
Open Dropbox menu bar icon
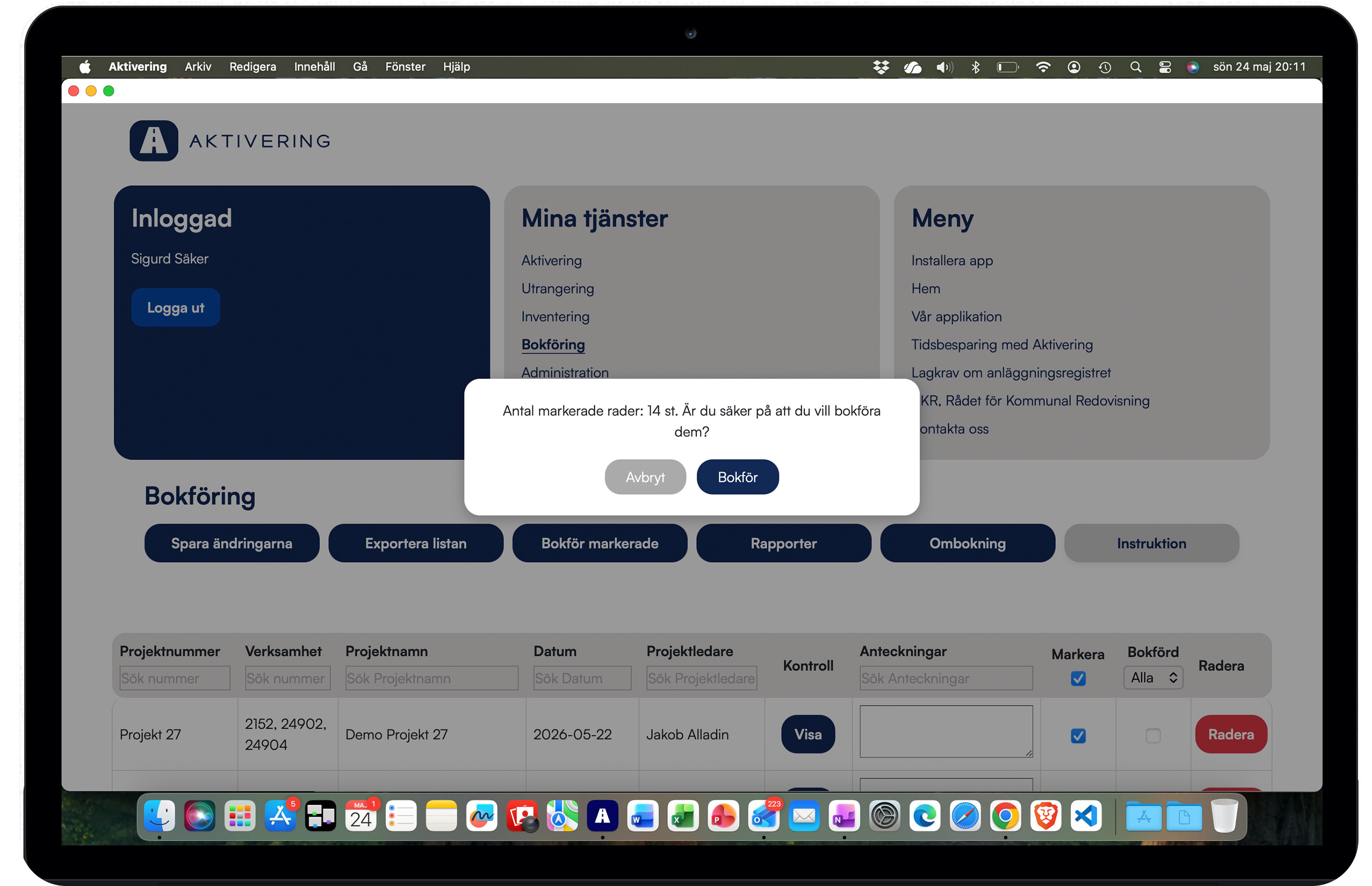(x=880, y=67)
